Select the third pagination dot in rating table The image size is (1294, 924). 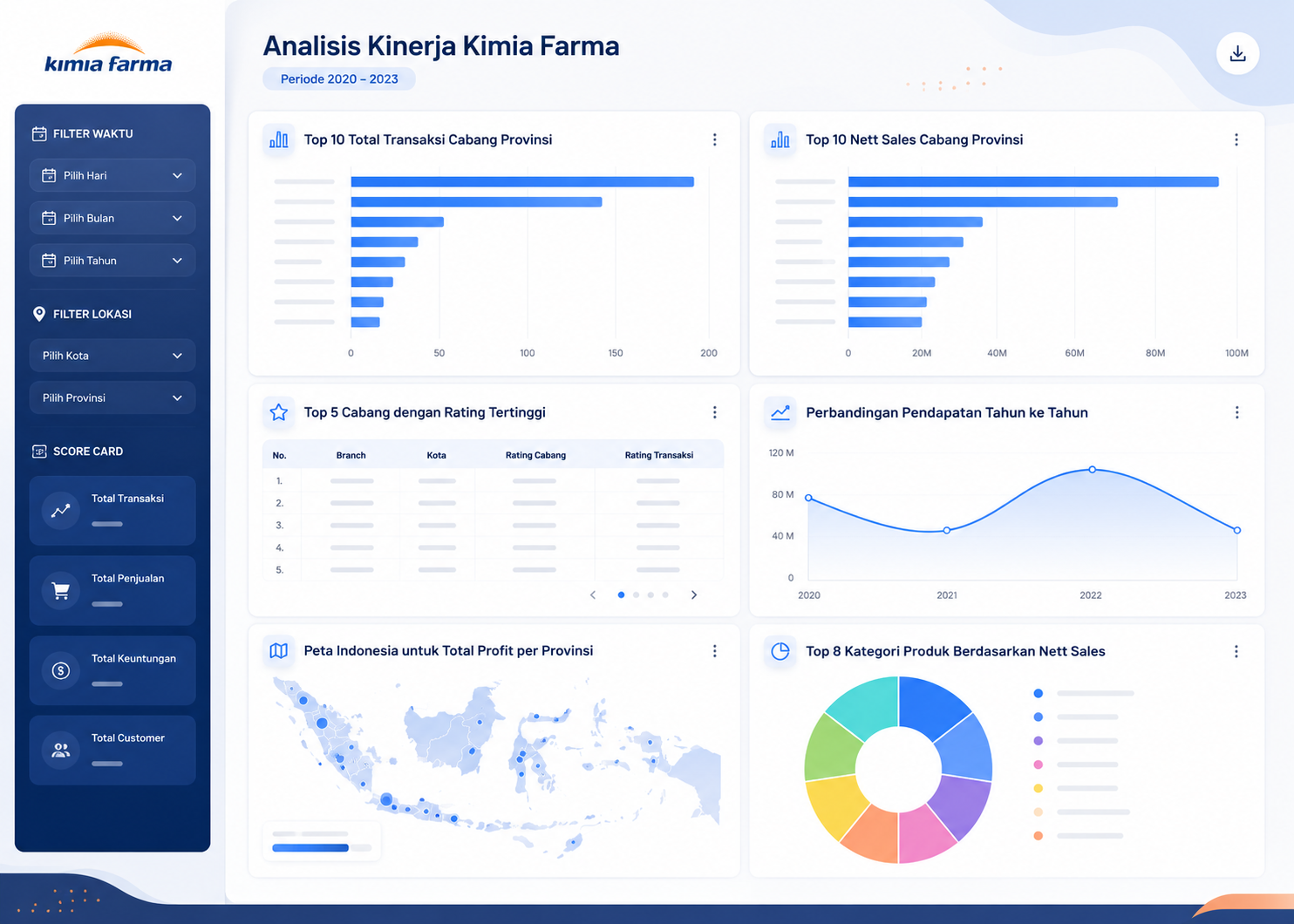click(650, 594)
